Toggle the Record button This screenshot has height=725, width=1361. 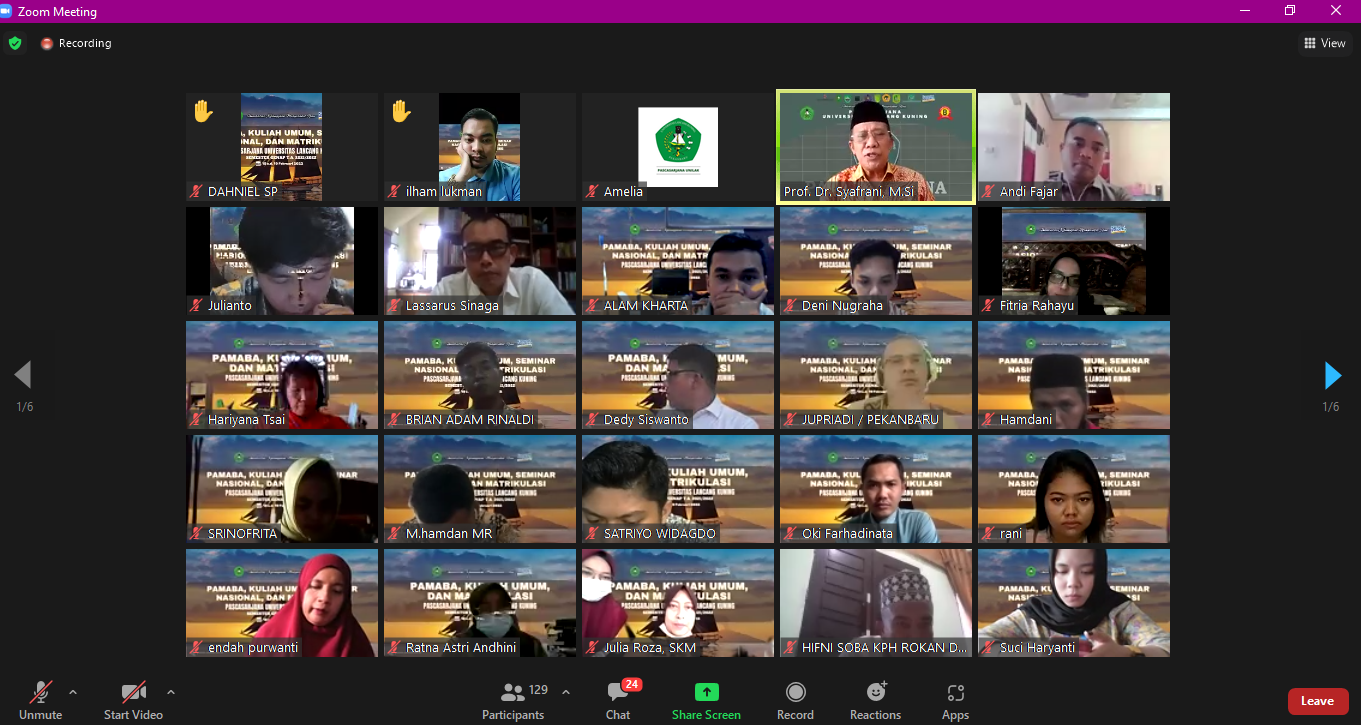[795, 700]
